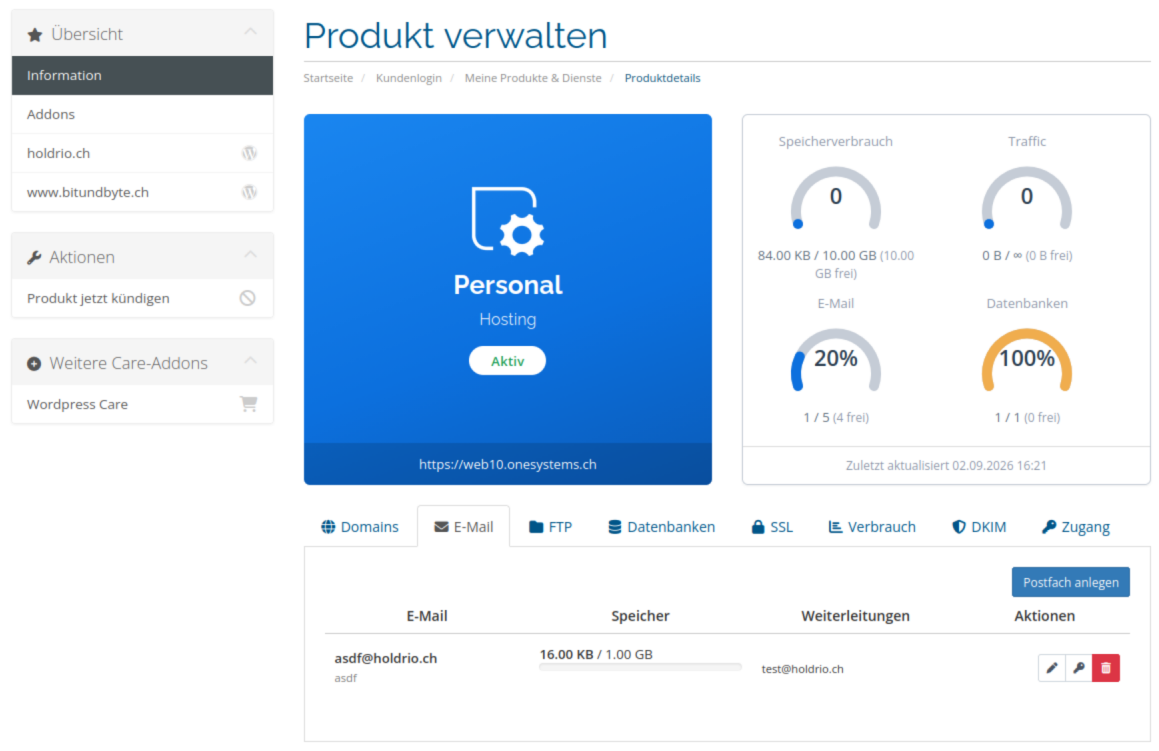
Task: Click WordPress icon next to holdrio.ch
Action: coord(249,153)
